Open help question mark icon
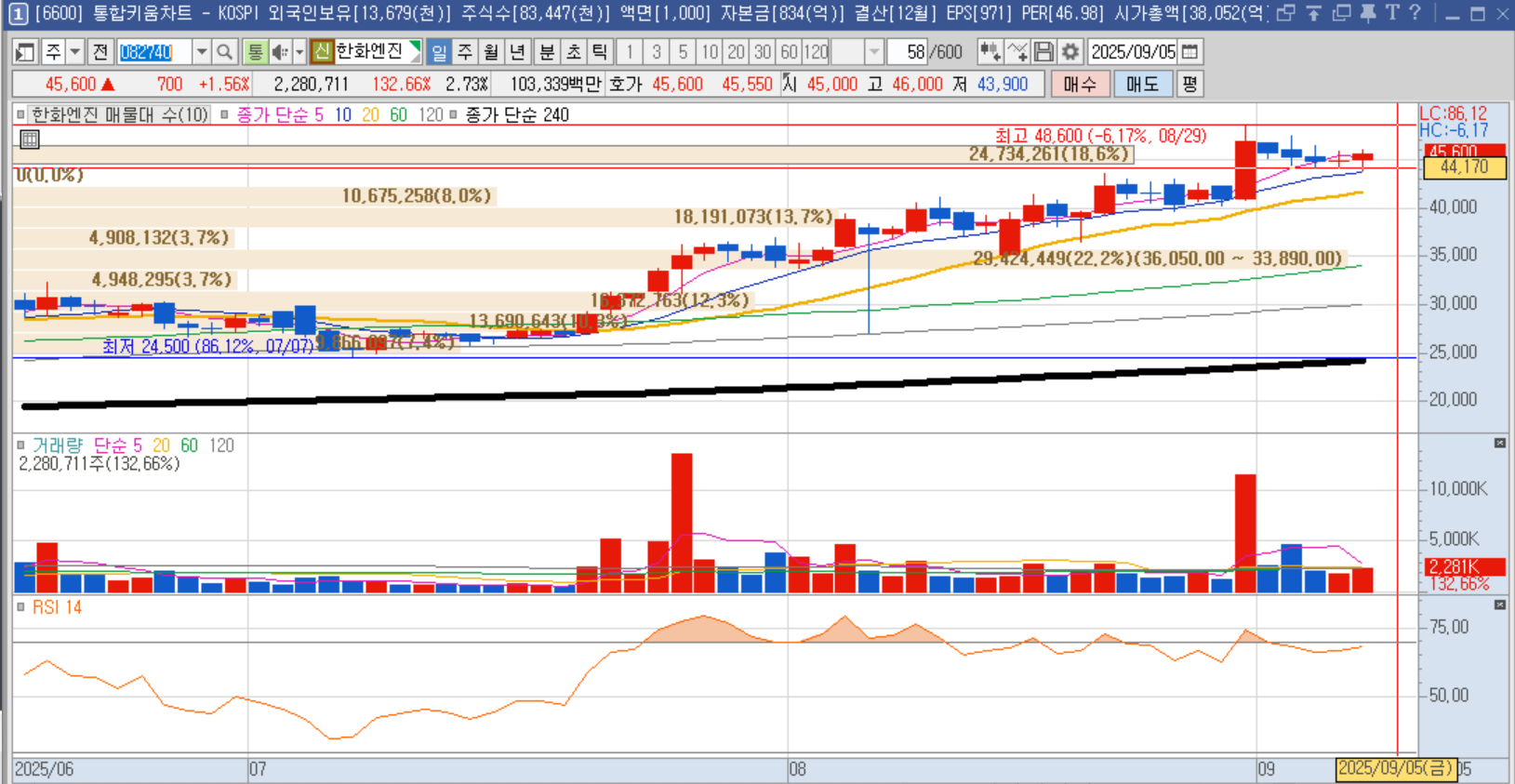Image resolution: width=1515 pixels, height=784 pixels. click(x=1415, y=13)
